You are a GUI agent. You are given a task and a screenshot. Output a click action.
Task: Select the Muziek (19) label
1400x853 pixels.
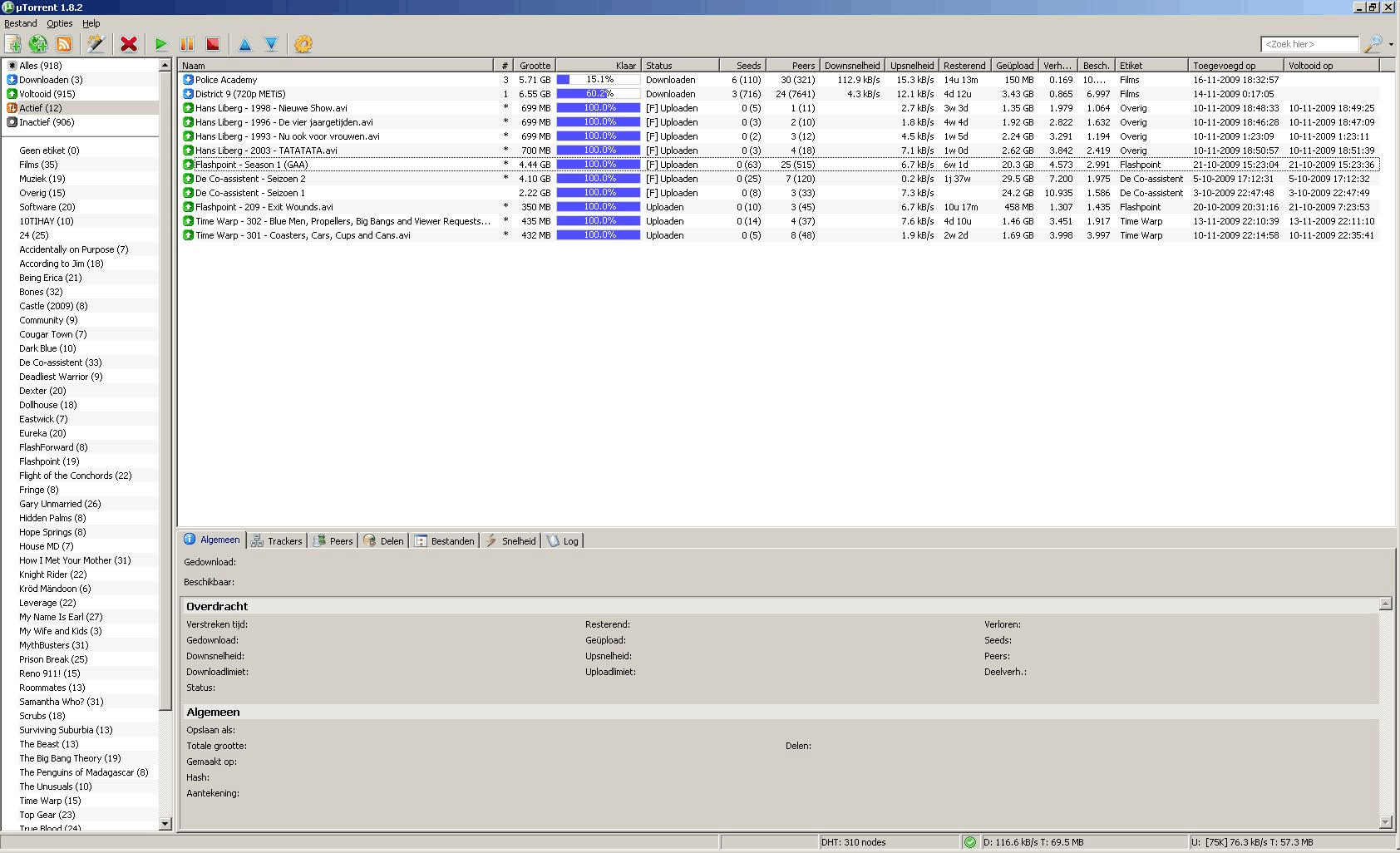pyautogui.click(x=42, y=179)
